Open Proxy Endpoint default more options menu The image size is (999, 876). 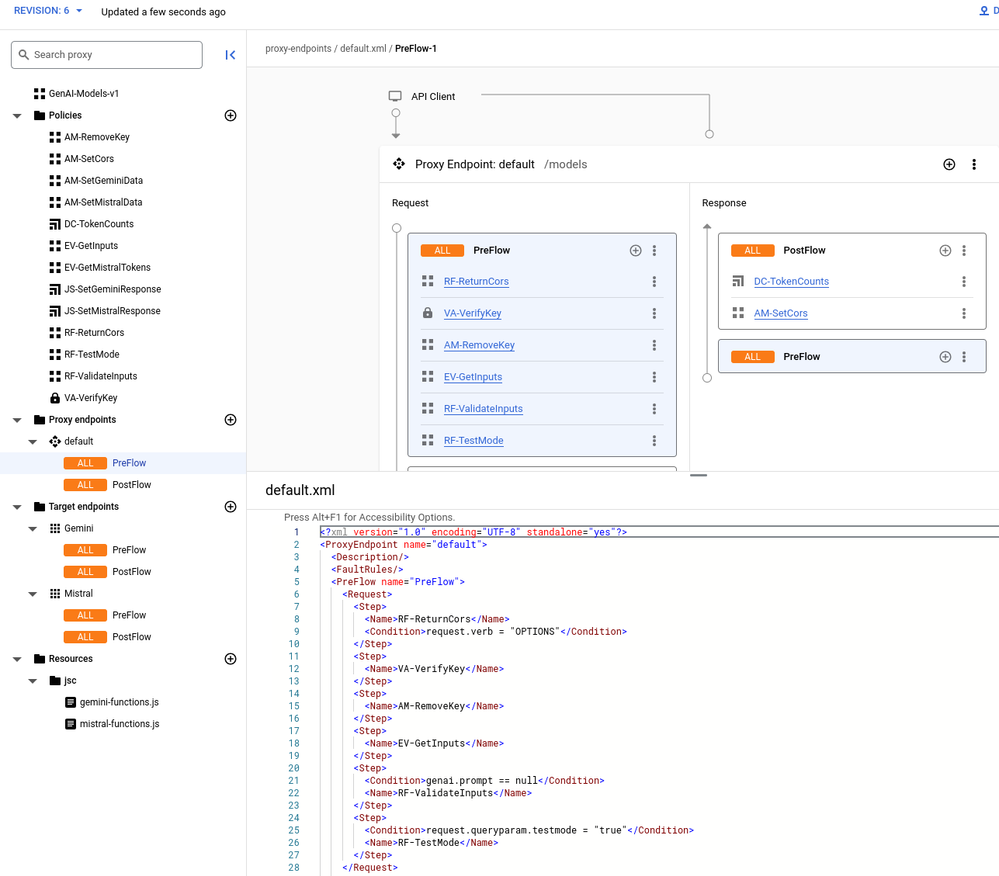point(974,164)
